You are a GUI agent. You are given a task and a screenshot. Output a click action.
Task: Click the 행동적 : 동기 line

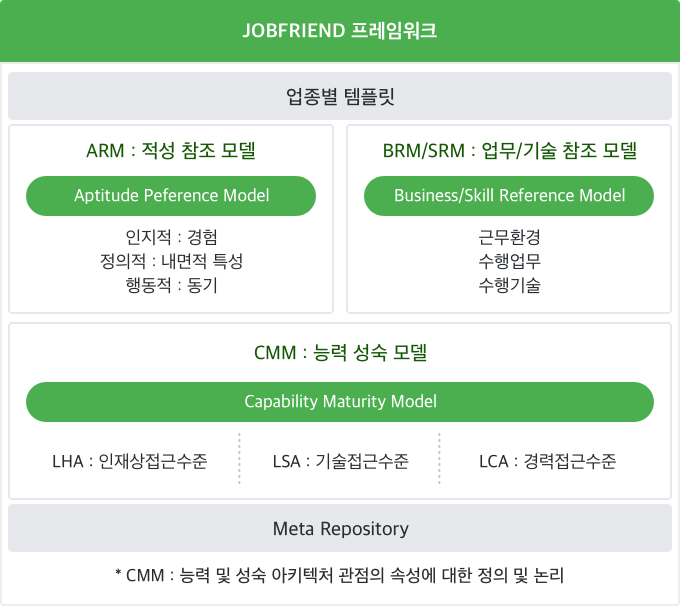pyautogui.click(x=171, y=285)
